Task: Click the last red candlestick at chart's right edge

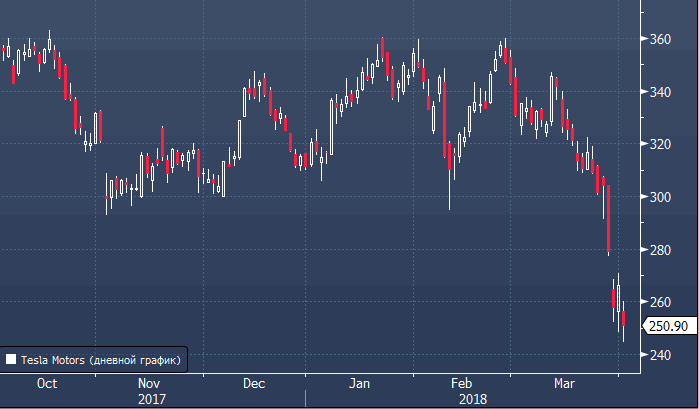Action: click(623, 320)
